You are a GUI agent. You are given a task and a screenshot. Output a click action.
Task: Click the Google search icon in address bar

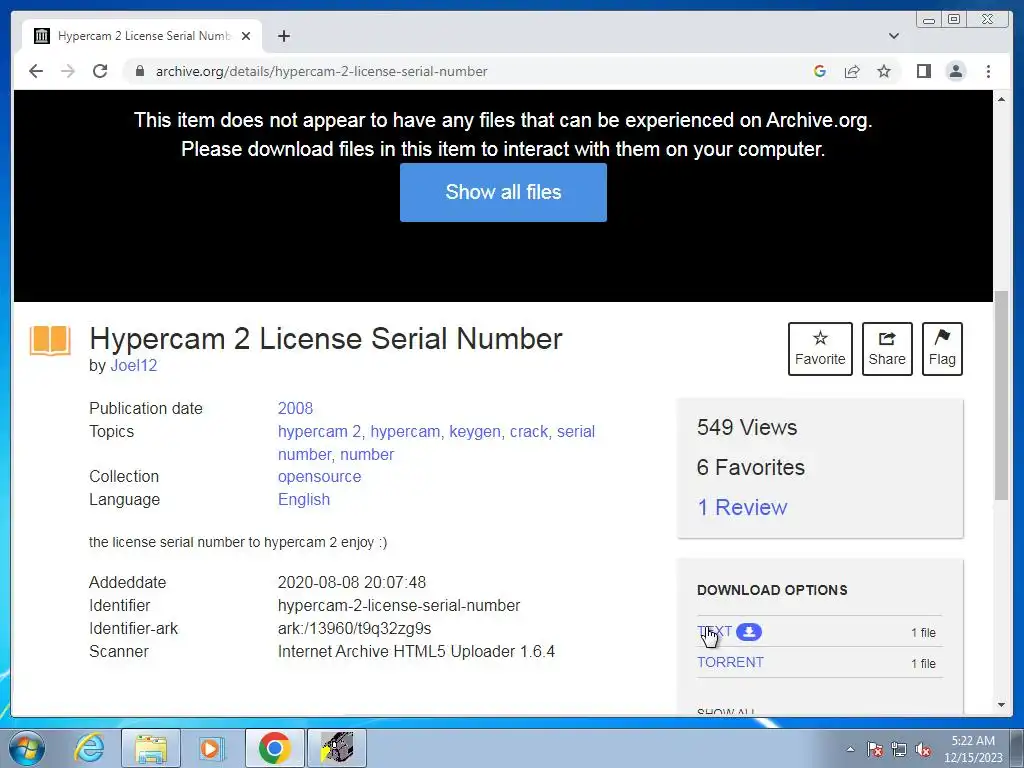tap(820, 71)
